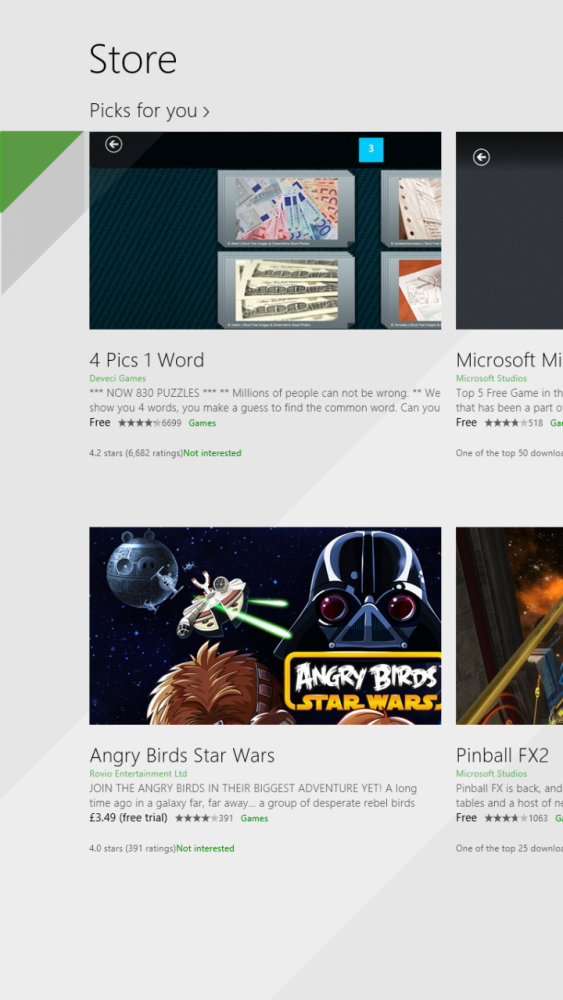Click the star rating of Angry Birds Star Wars
Viewport: 563px width, 1000px height.
(x=196, y=818)
